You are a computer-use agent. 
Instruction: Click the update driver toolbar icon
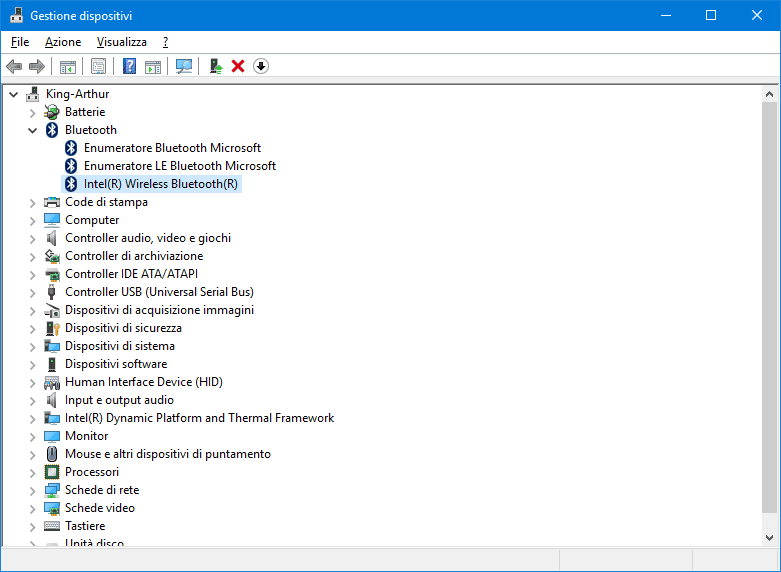215,66
